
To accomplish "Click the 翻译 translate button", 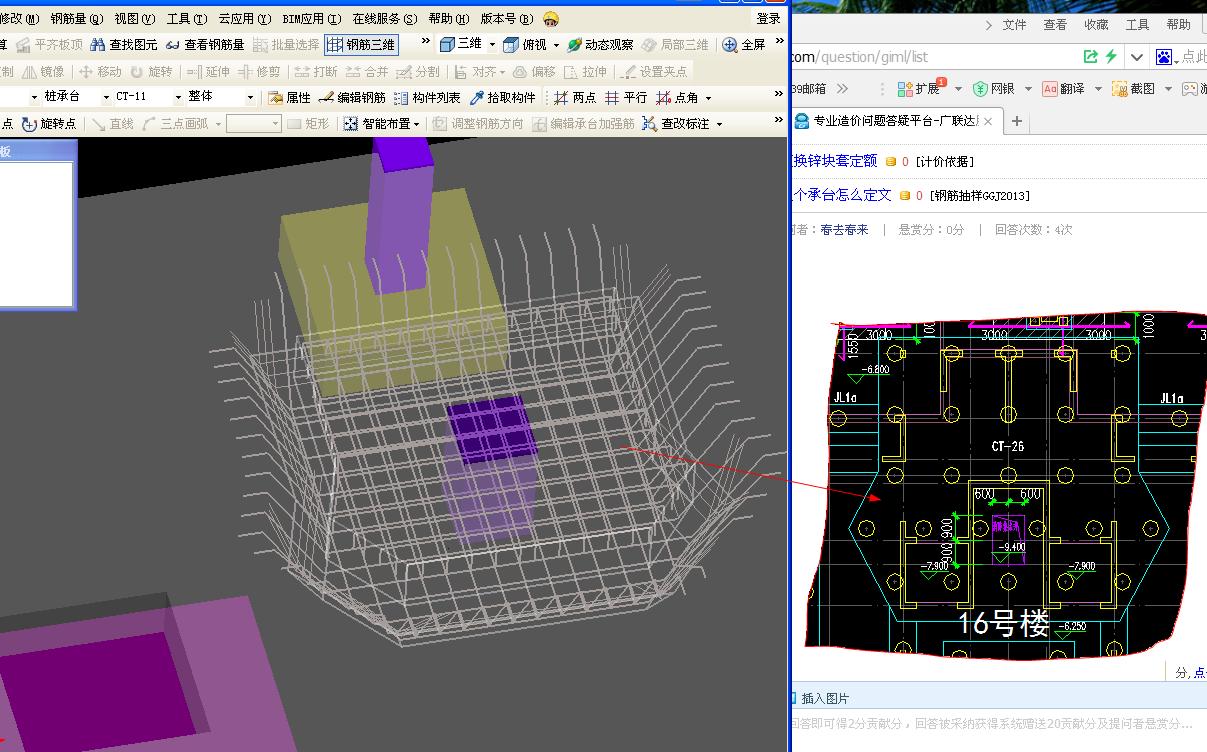I will 1063,89.
